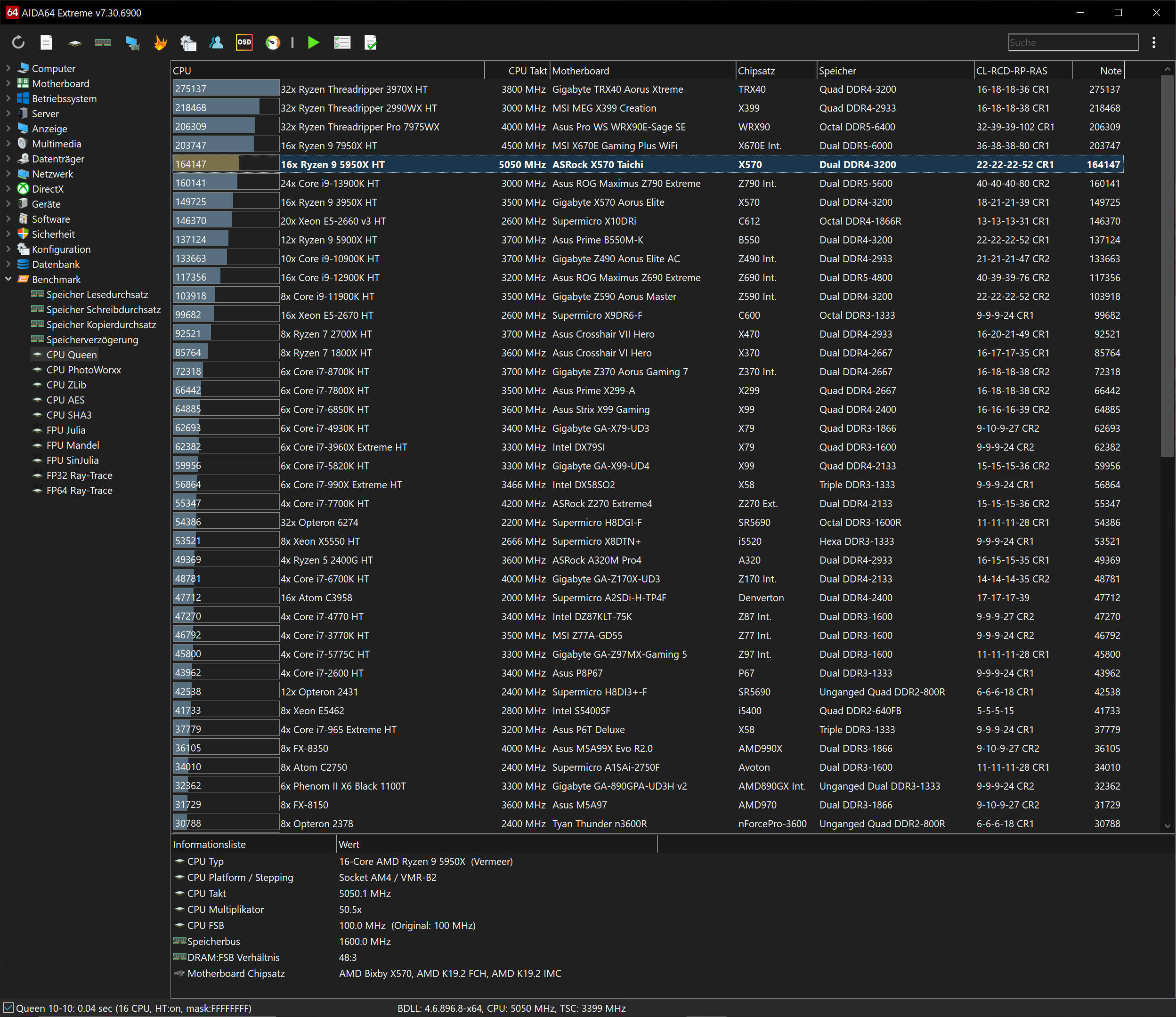Select the CPU Multiplikator info row
Image resolution: width=1176 pixels, height=1017 pixels.
pyautogui.click(x=414, y=909)
